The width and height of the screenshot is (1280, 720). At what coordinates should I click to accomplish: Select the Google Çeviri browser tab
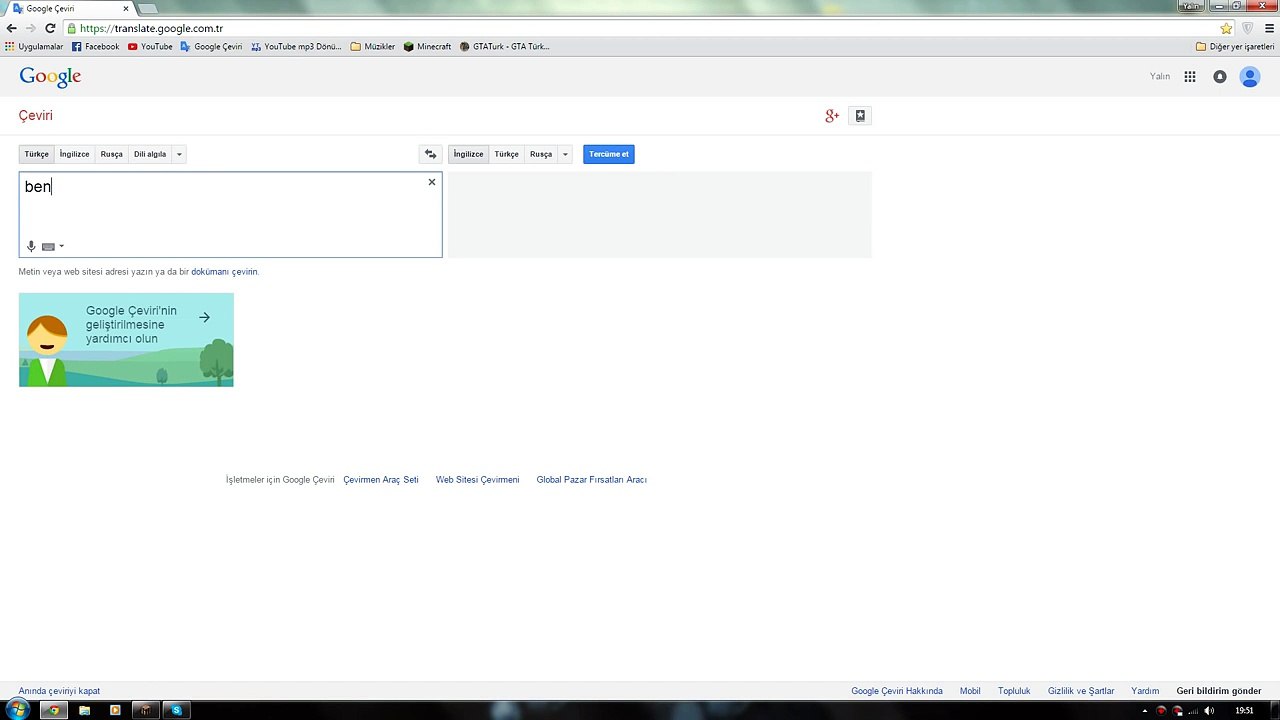[x=70, y=9]
